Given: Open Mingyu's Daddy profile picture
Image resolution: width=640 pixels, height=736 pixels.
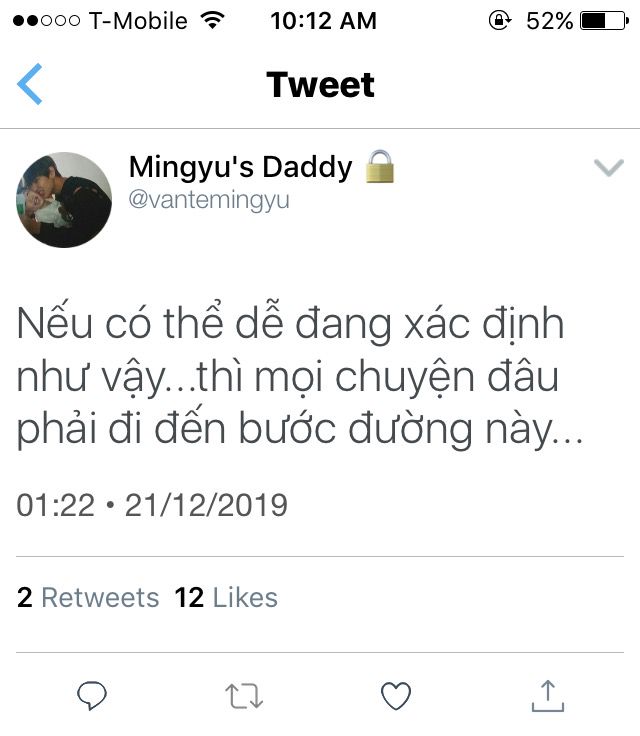Looking at the screenshot, I should 64,199.
